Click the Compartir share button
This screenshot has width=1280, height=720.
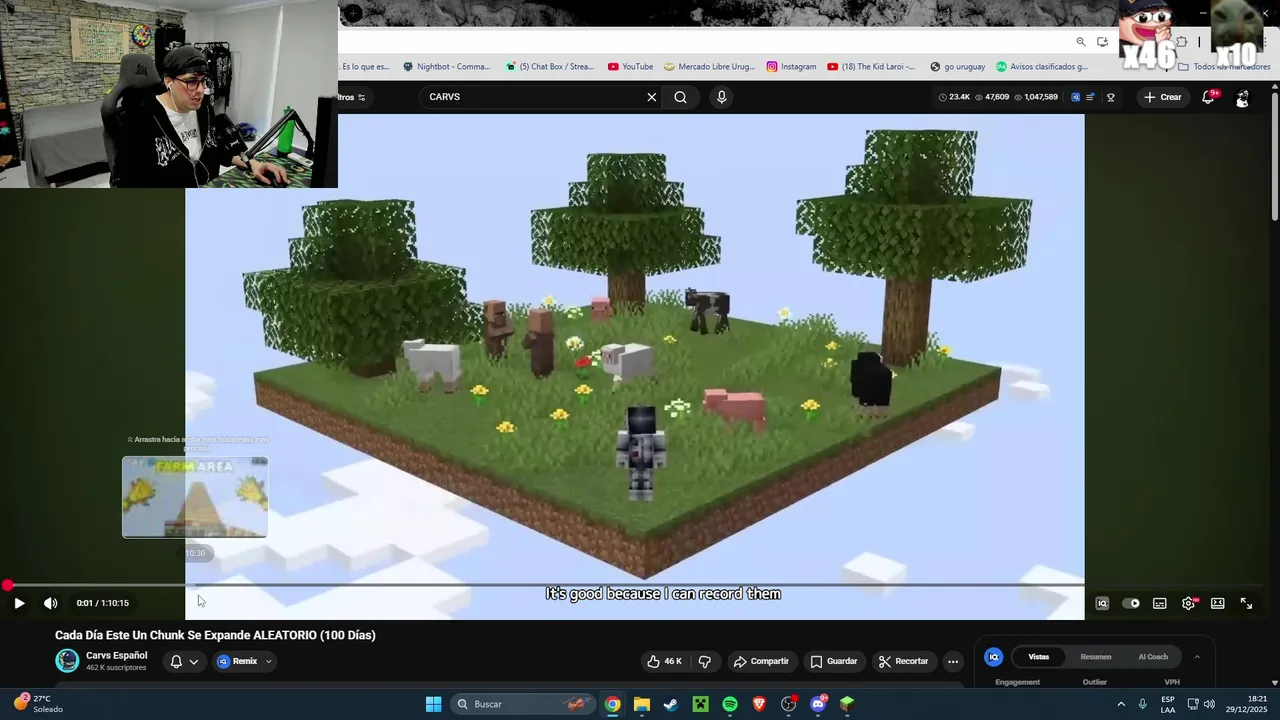pos(761,661)
